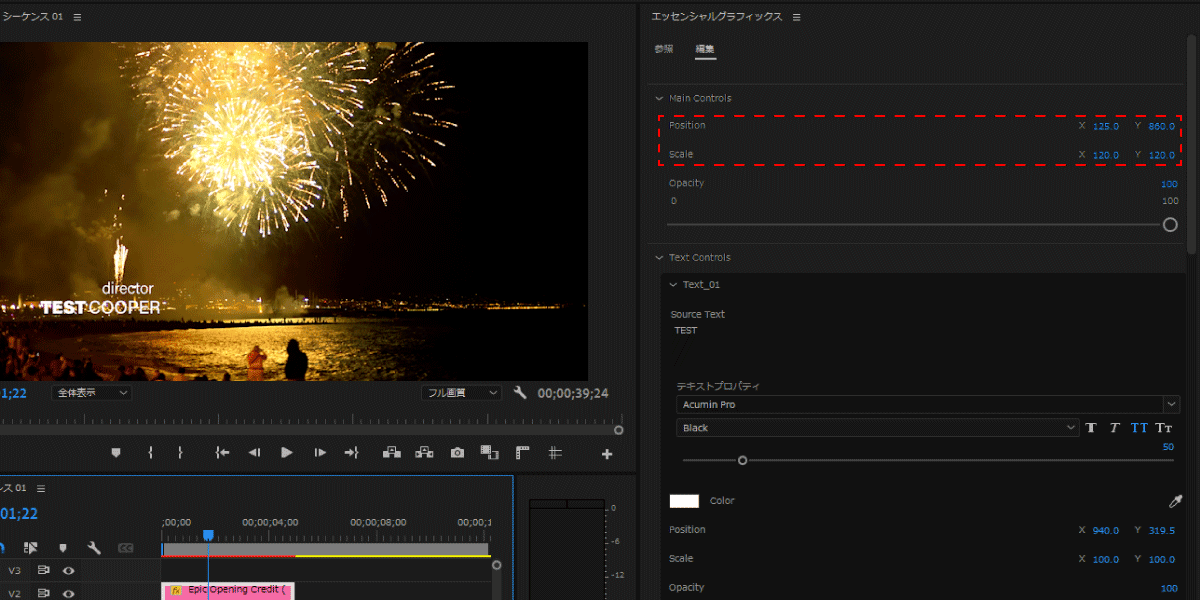Open the Acumin Pro font dropdown
The width and height of the screenshot is (1200, 600).
928,404
